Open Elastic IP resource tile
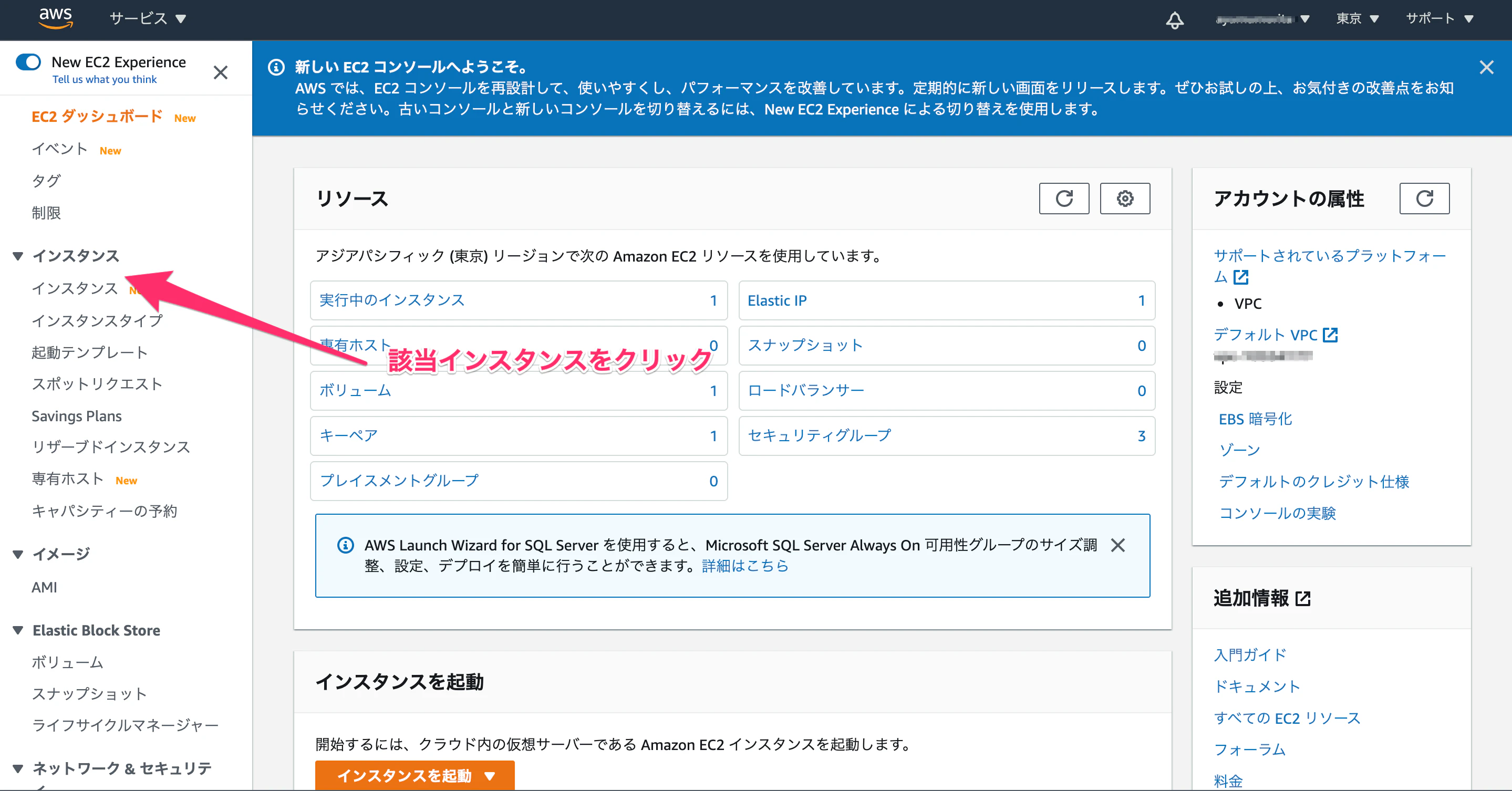The width and height of the screenshot is (1512, 791). pos(947,300)
